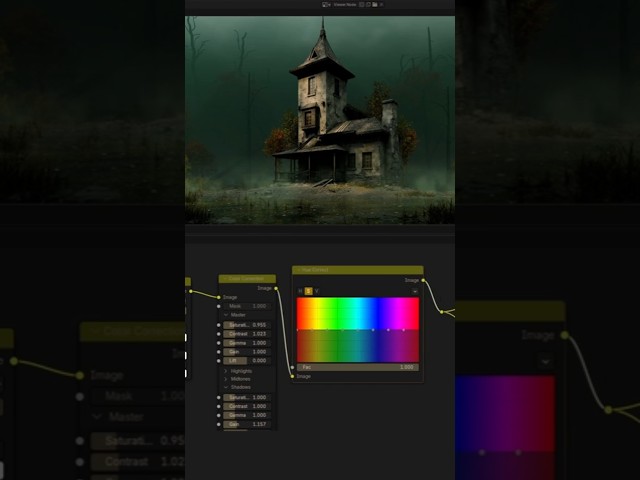640x480 pixels.
Task: Click Shadows Gamma field
Action: [x=247, y=415]
